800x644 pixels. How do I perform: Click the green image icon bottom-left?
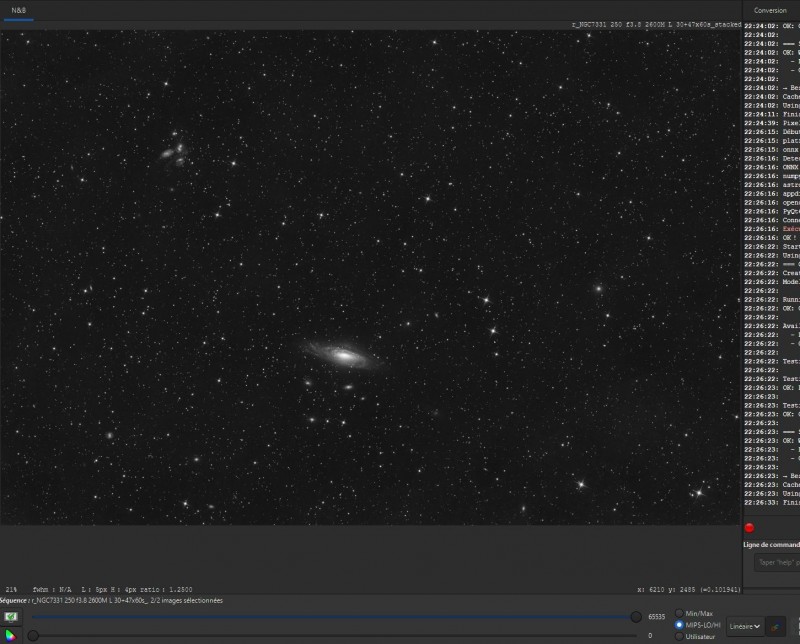pos(10,617)
